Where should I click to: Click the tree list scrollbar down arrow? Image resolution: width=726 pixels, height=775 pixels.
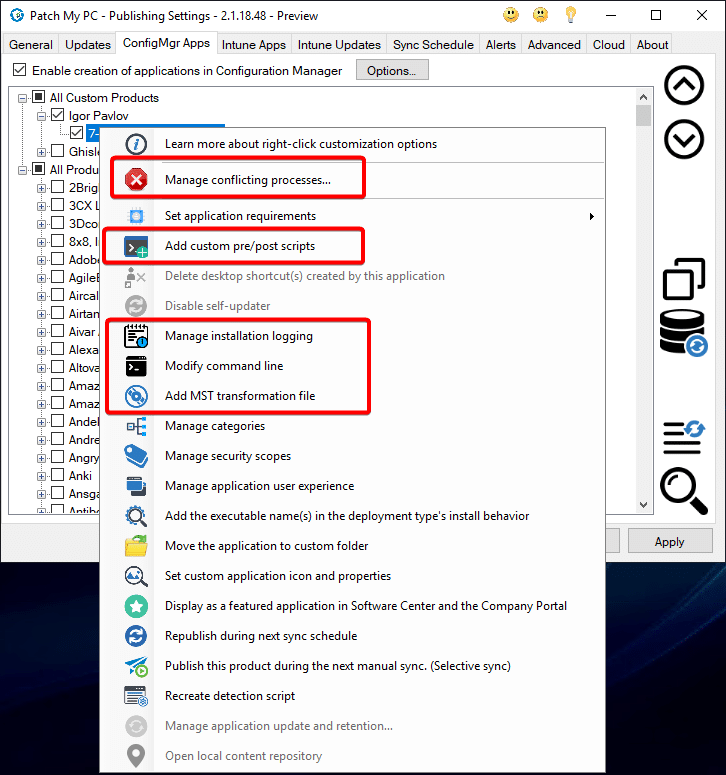(643, 506)
